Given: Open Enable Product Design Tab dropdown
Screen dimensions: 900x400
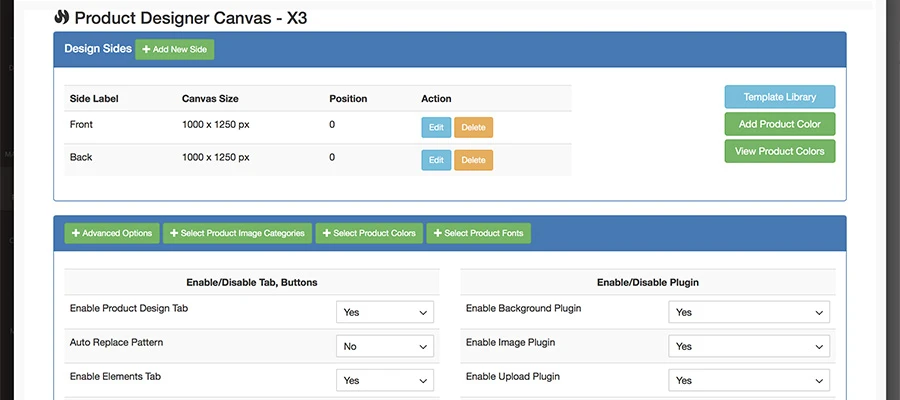Looking at the screenshot, I should (384, 312).
